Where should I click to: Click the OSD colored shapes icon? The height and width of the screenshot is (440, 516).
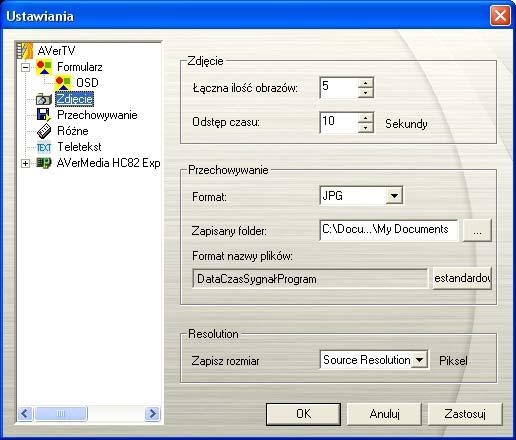[63, 83]
